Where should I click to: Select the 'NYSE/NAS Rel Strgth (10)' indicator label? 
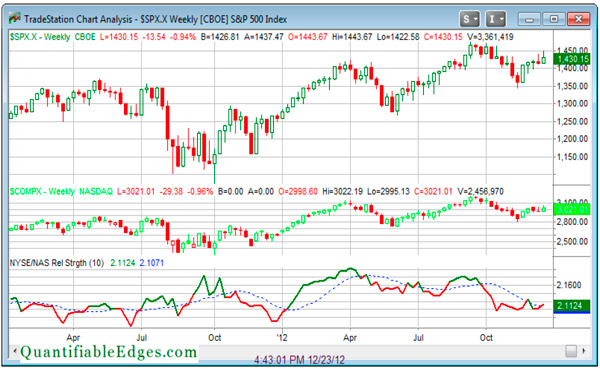[57, 263]
